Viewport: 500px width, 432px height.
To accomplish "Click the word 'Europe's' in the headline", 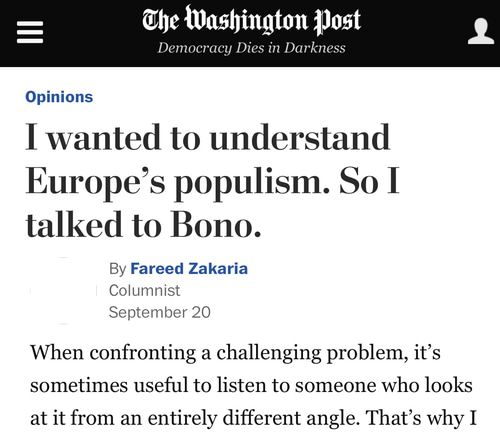I will pyautogui.click(x=95, y=181).
